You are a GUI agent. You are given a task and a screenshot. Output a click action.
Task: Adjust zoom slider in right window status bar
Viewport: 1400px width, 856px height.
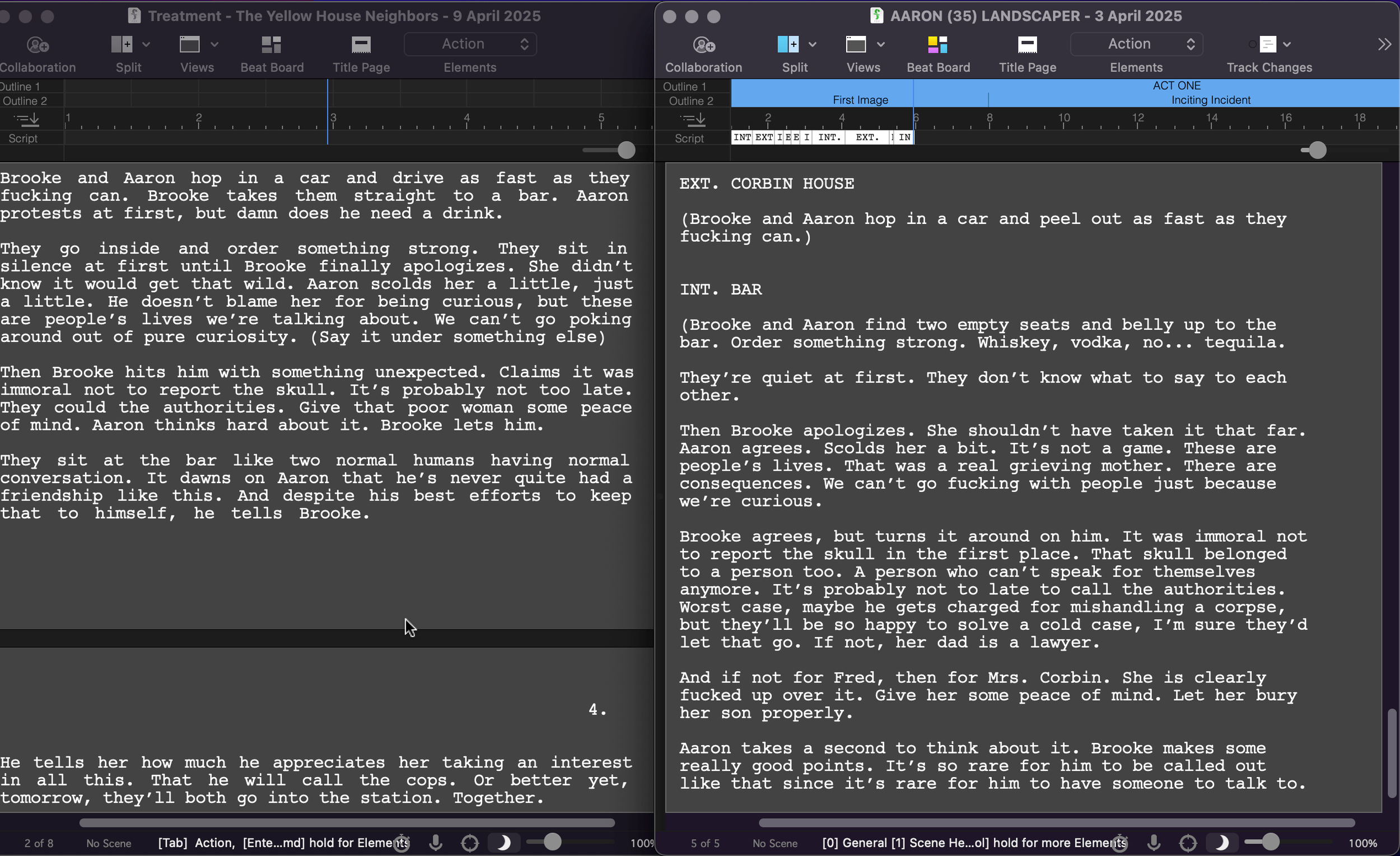[1271, 842]
